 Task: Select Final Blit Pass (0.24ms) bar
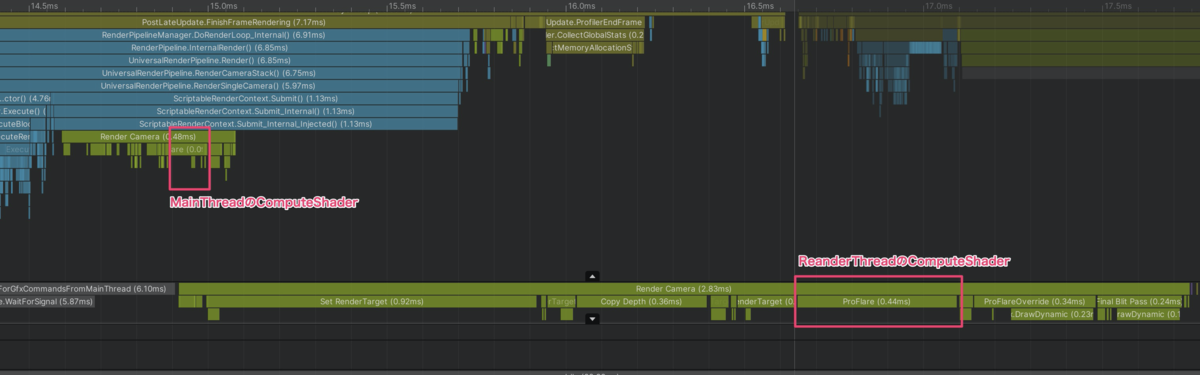click(x=1139, y=301)
